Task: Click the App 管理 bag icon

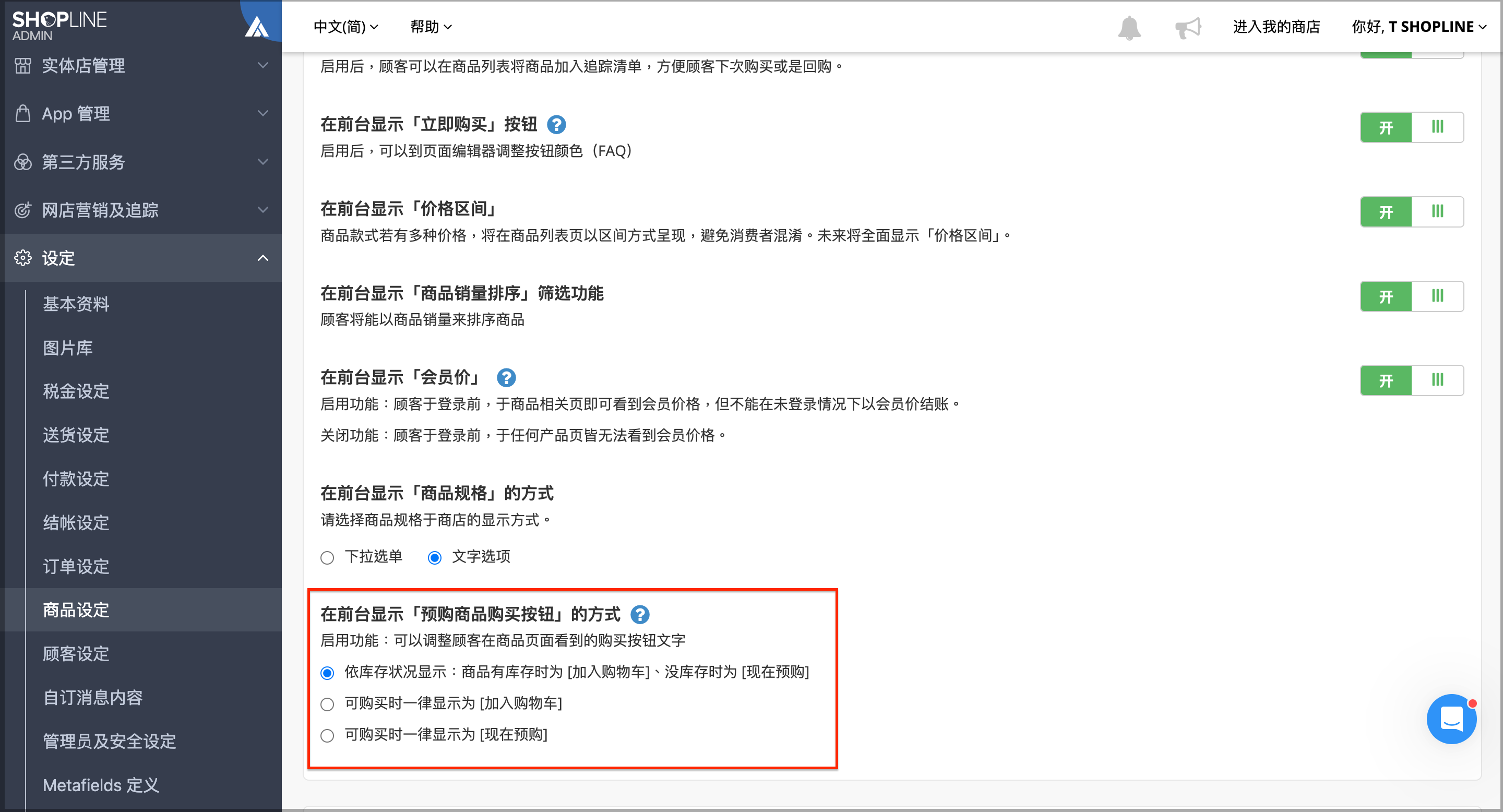Action: (23, 113)
